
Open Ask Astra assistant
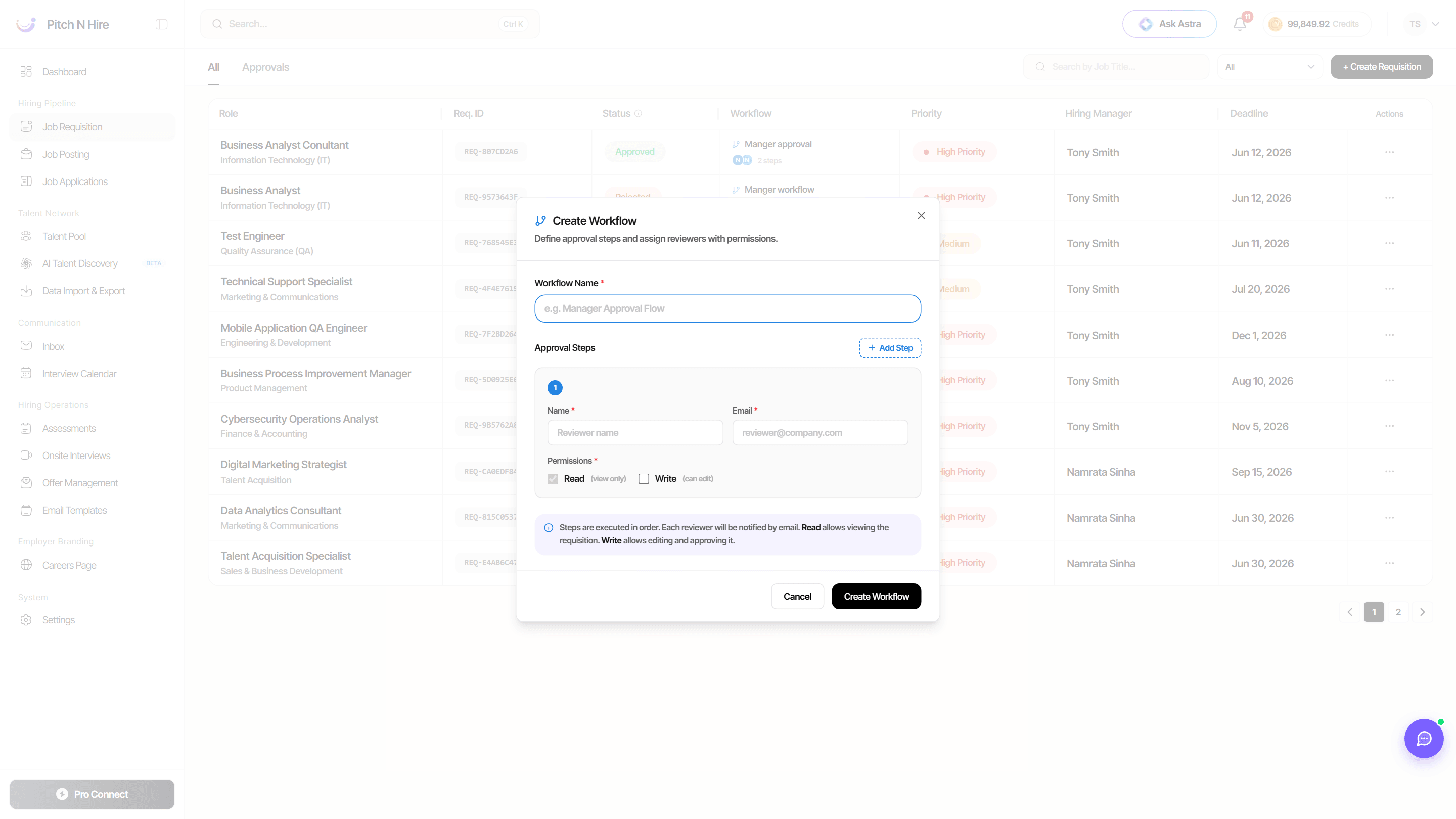point(1169,24)
